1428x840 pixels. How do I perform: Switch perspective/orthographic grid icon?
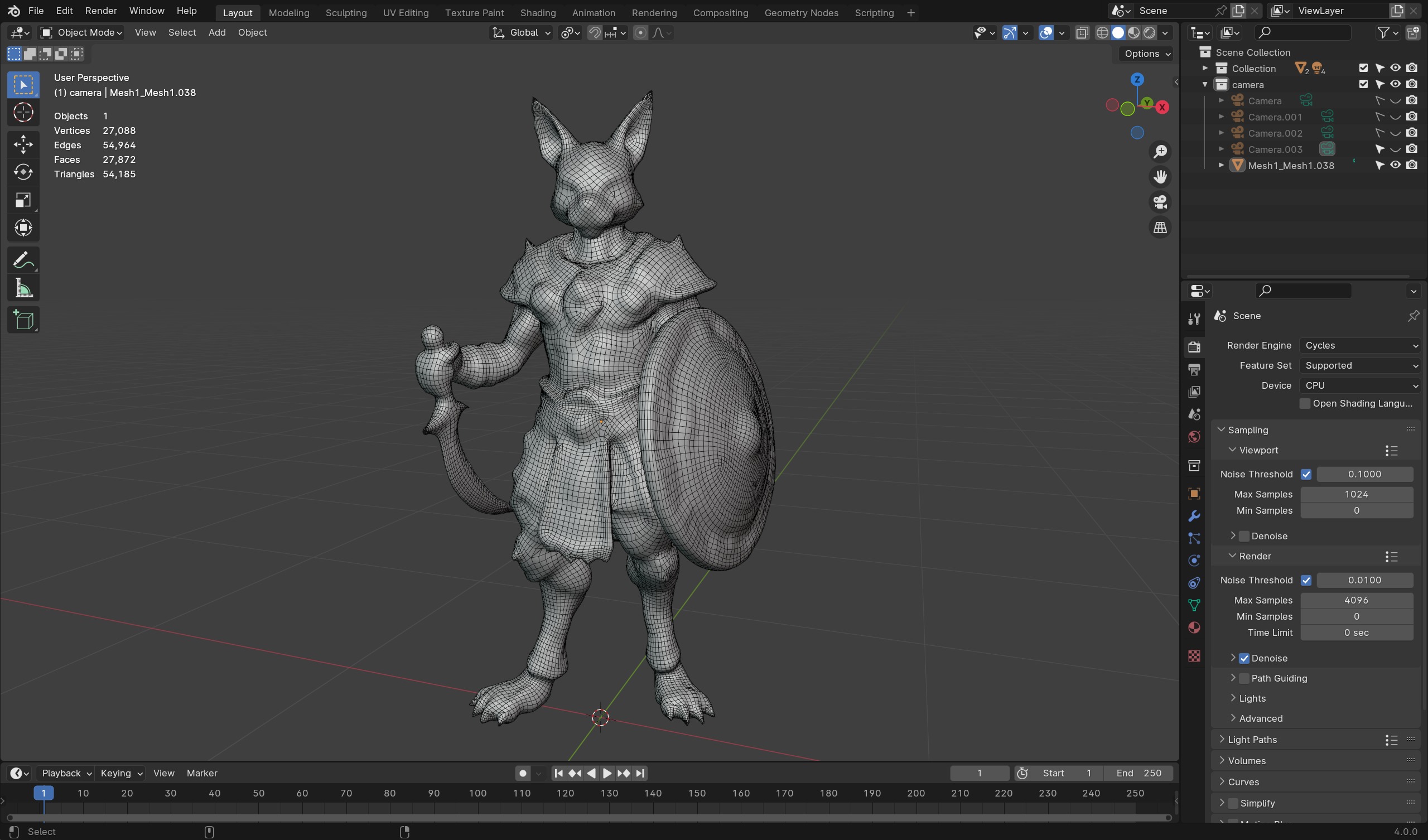point(1160,228)
